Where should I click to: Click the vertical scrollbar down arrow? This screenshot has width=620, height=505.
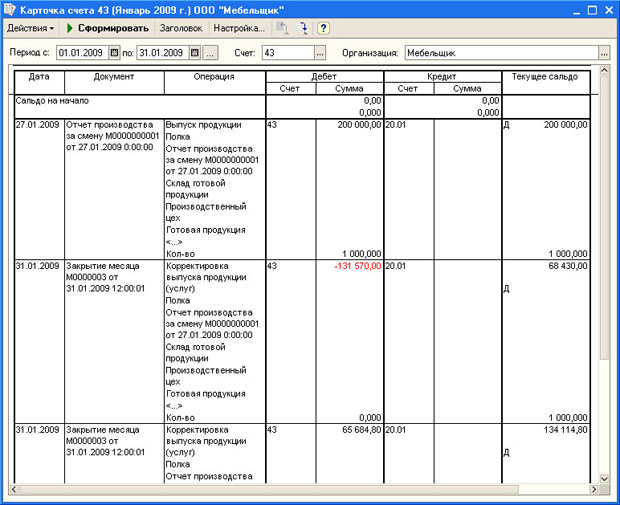coord(604,479)
